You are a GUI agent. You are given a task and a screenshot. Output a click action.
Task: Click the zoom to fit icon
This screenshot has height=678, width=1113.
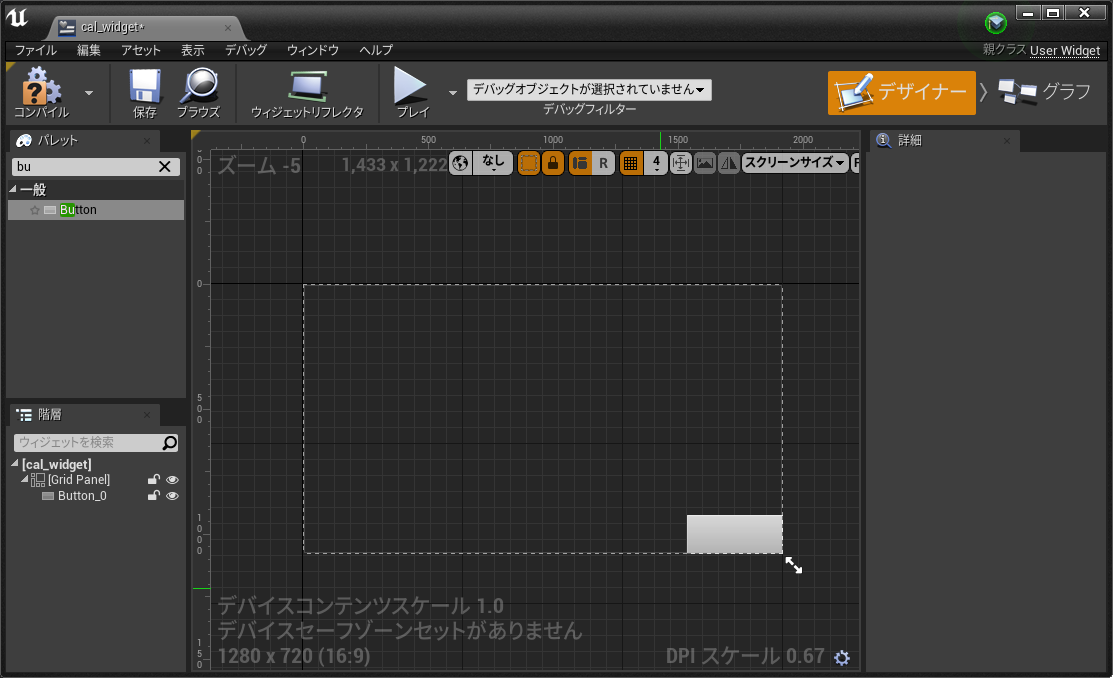(x=681, y=163)
